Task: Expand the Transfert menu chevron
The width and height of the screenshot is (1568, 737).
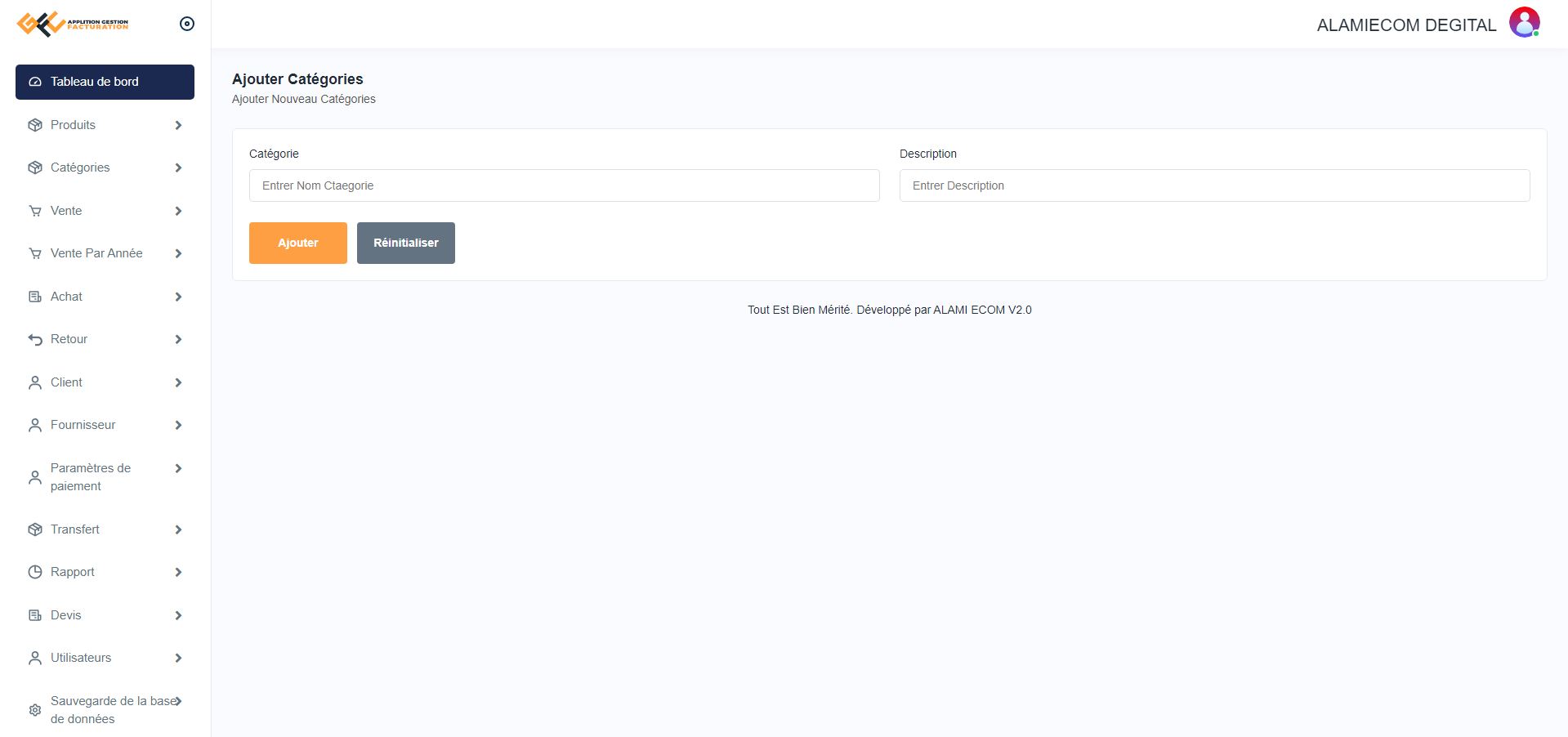Action: pyautogui.click(x=178, y=529)
